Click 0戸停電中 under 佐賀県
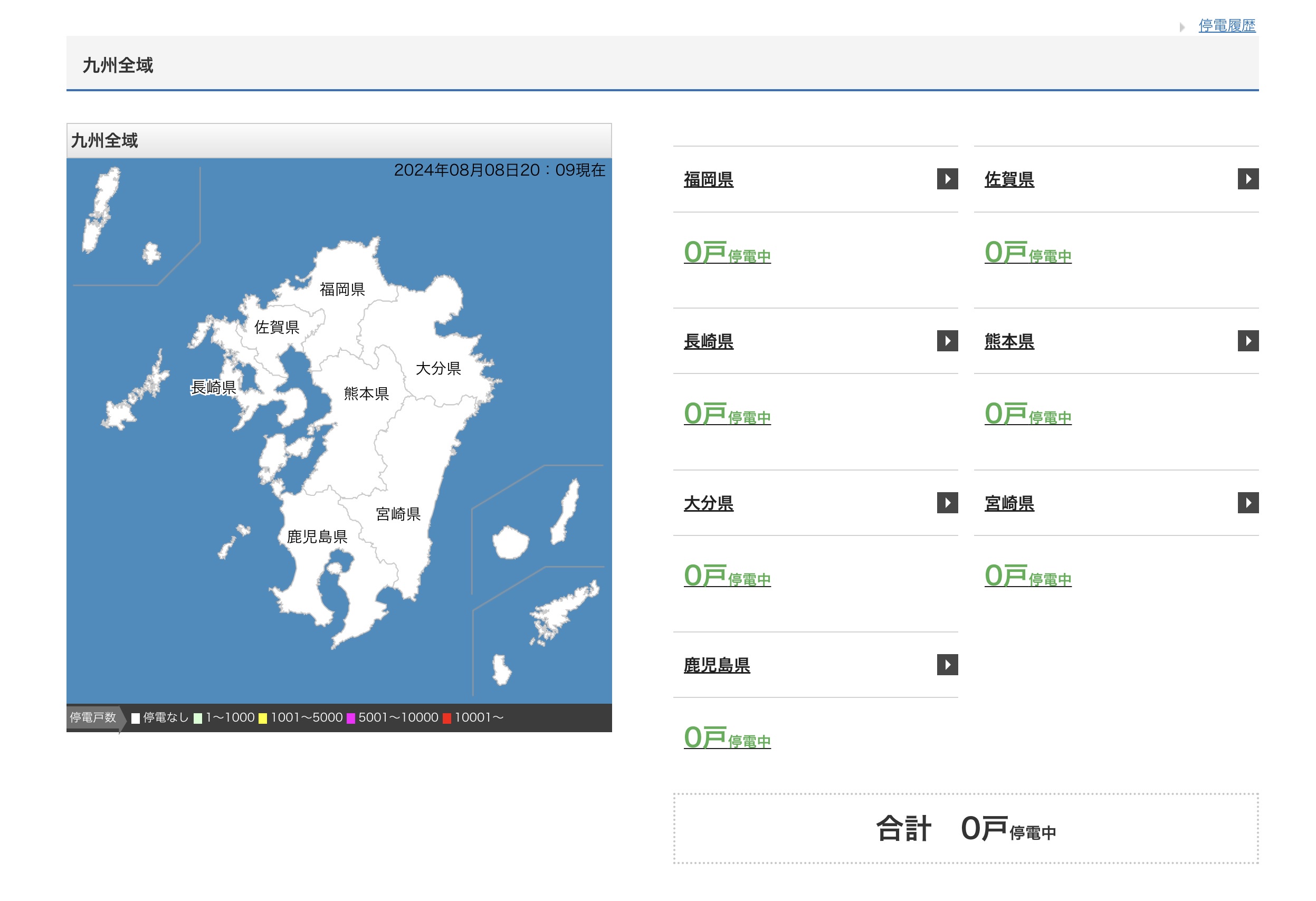This screenshot has height=901, width=1316. (1027, 252)
